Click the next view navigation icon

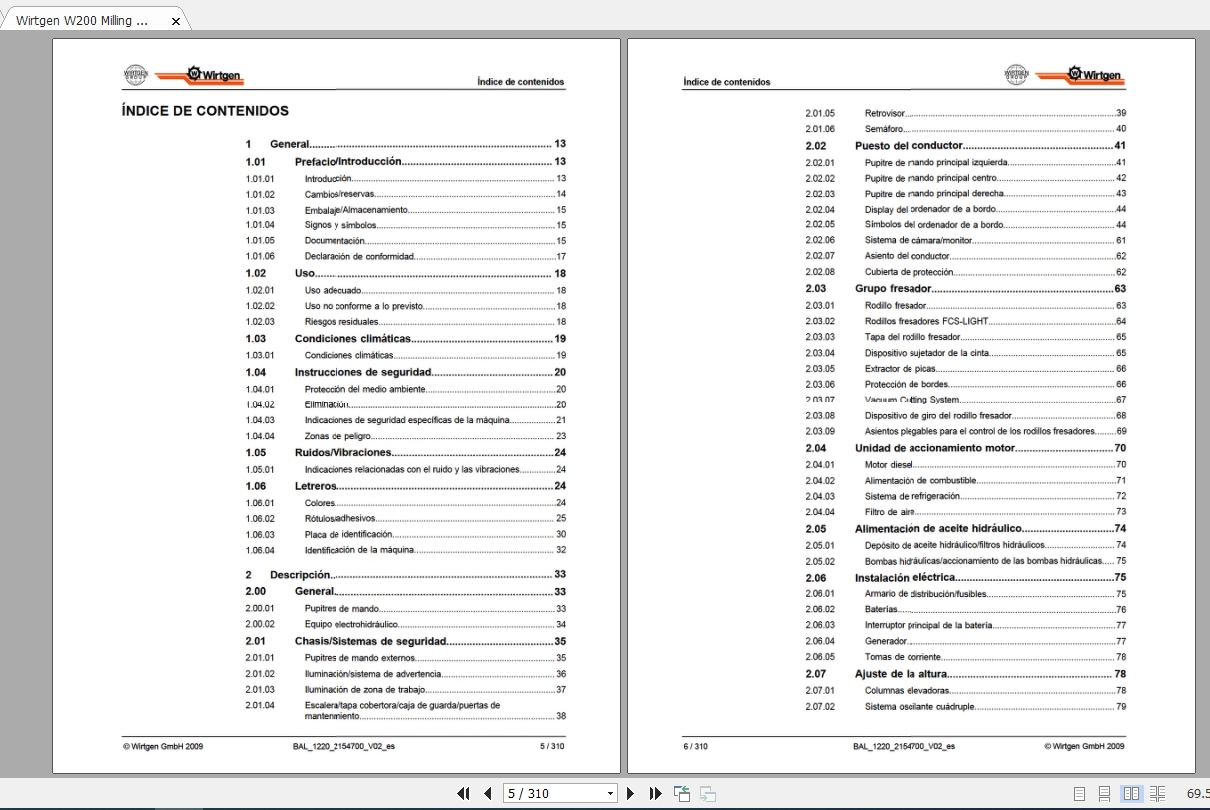click(x=708, y=793)
